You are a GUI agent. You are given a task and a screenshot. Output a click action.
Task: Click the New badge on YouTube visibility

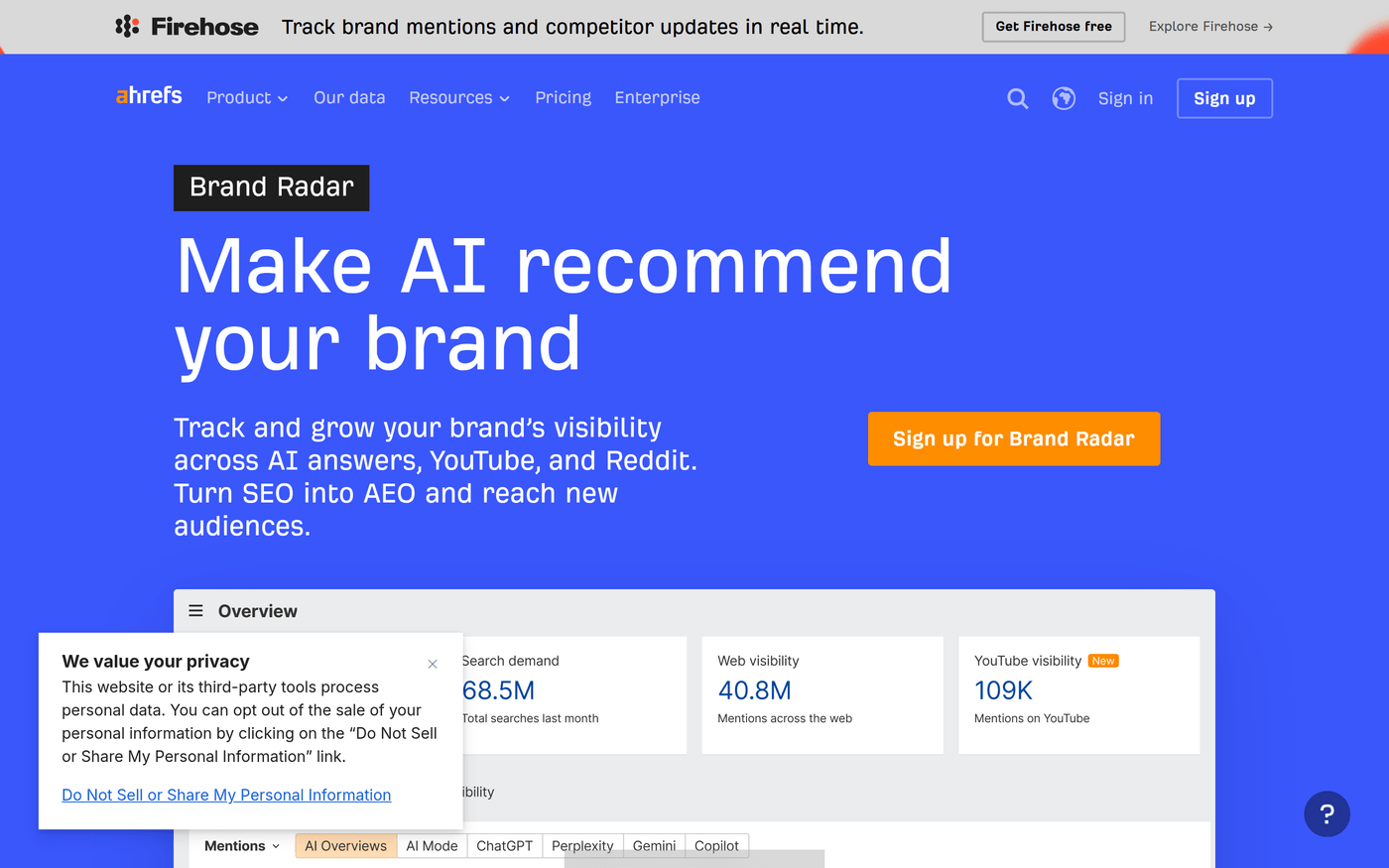(1103, 661)
